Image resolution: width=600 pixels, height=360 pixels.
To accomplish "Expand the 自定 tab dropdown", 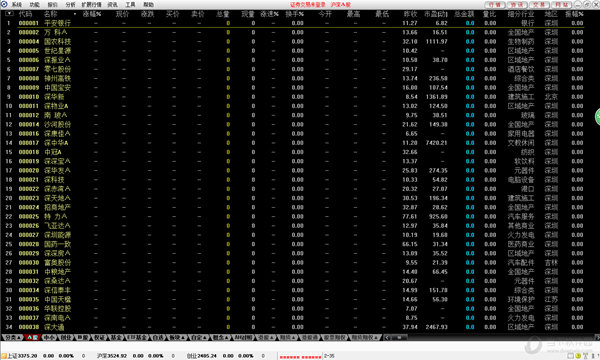I will 199,337.
